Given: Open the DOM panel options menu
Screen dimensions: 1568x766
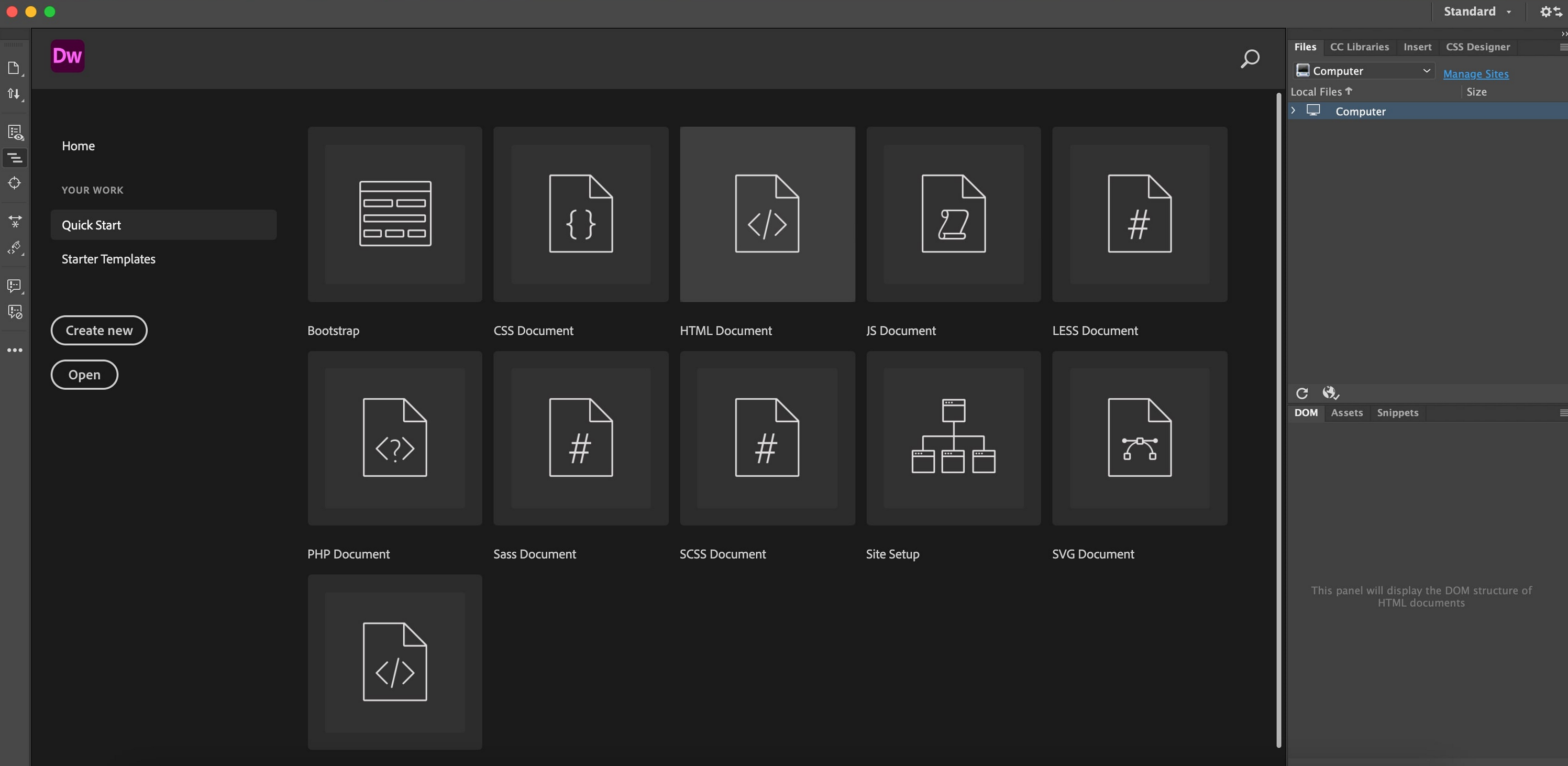Looking at the screenshot, I should point(1563,413).
